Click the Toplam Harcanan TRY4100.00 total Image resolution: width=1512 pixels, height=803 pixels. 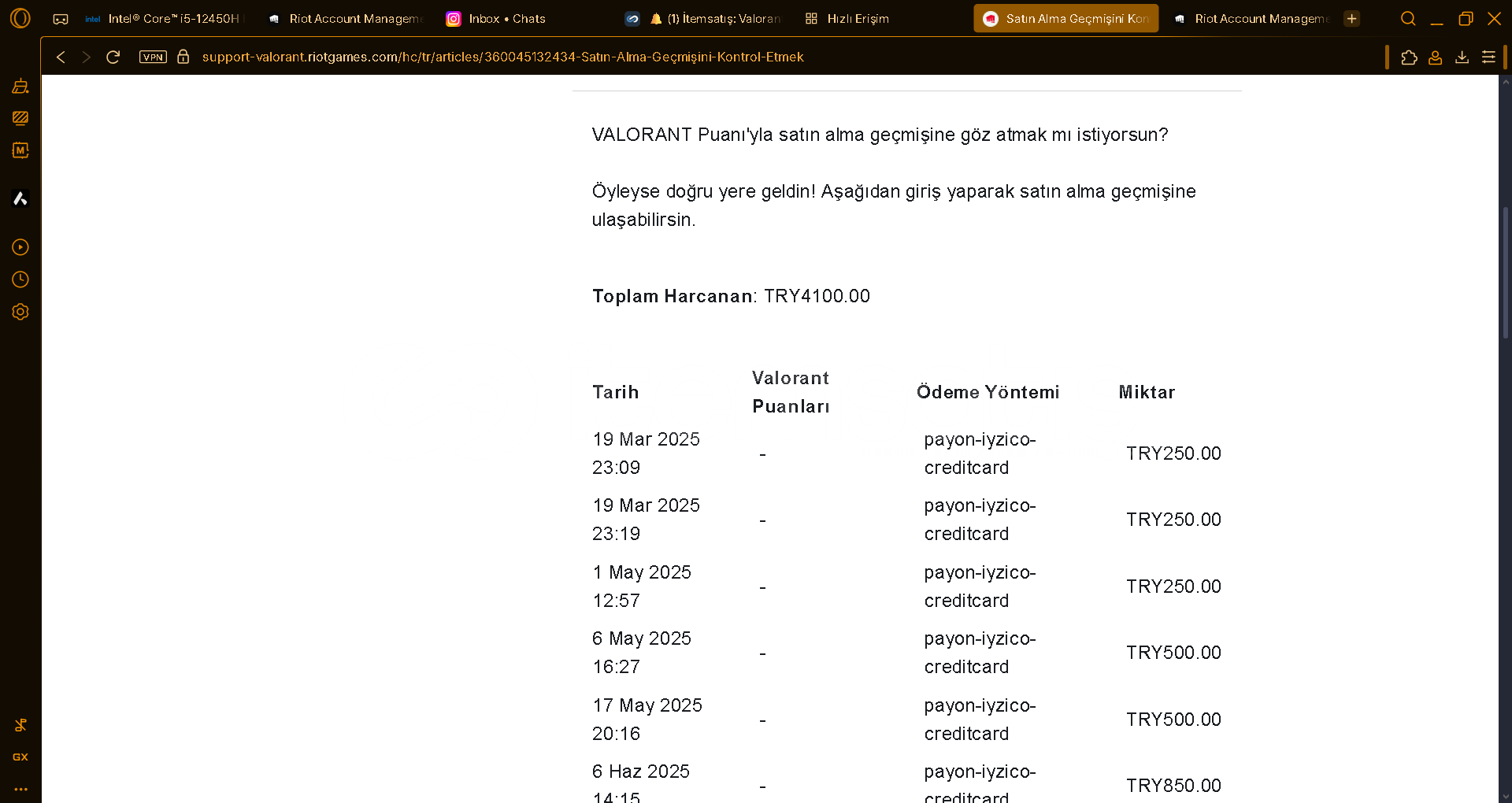point(731,296)
